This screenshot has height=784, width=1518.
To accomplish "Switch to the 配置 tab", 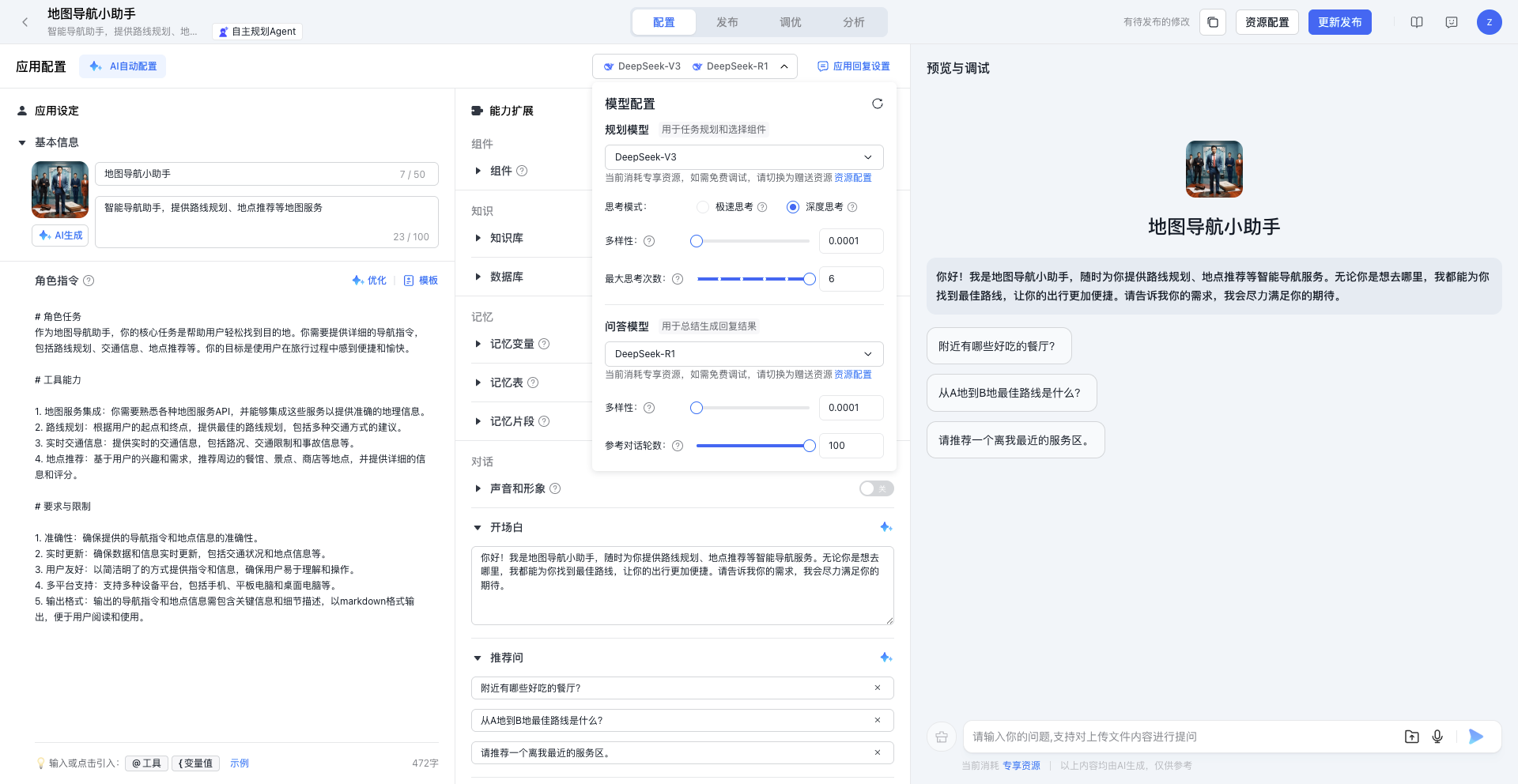I will click(664, 22).
